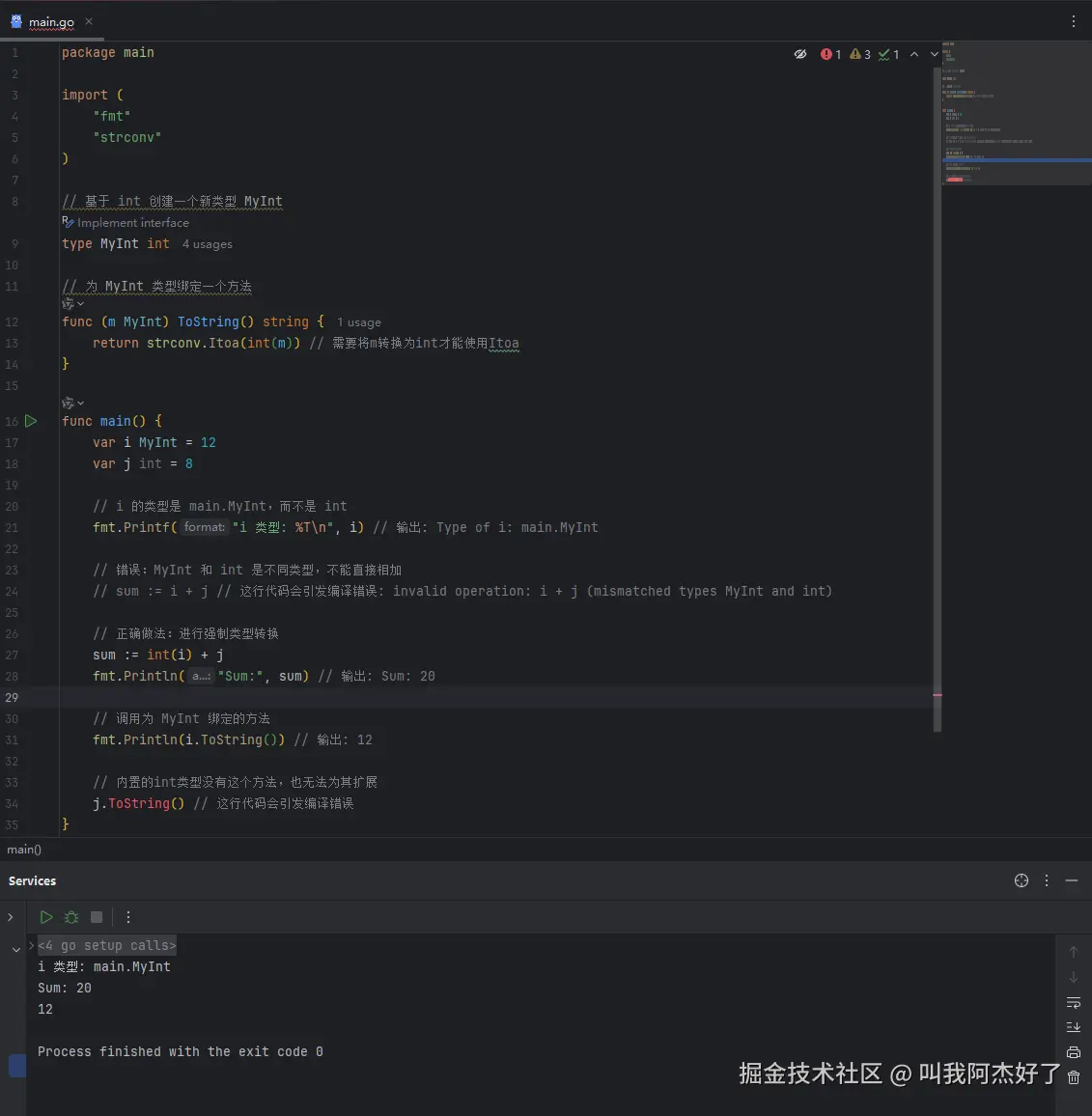The height and width of the screenshot is (1116, 1092).
Task: Click line number 16 in gutter
Action: [x=12, y=421]
